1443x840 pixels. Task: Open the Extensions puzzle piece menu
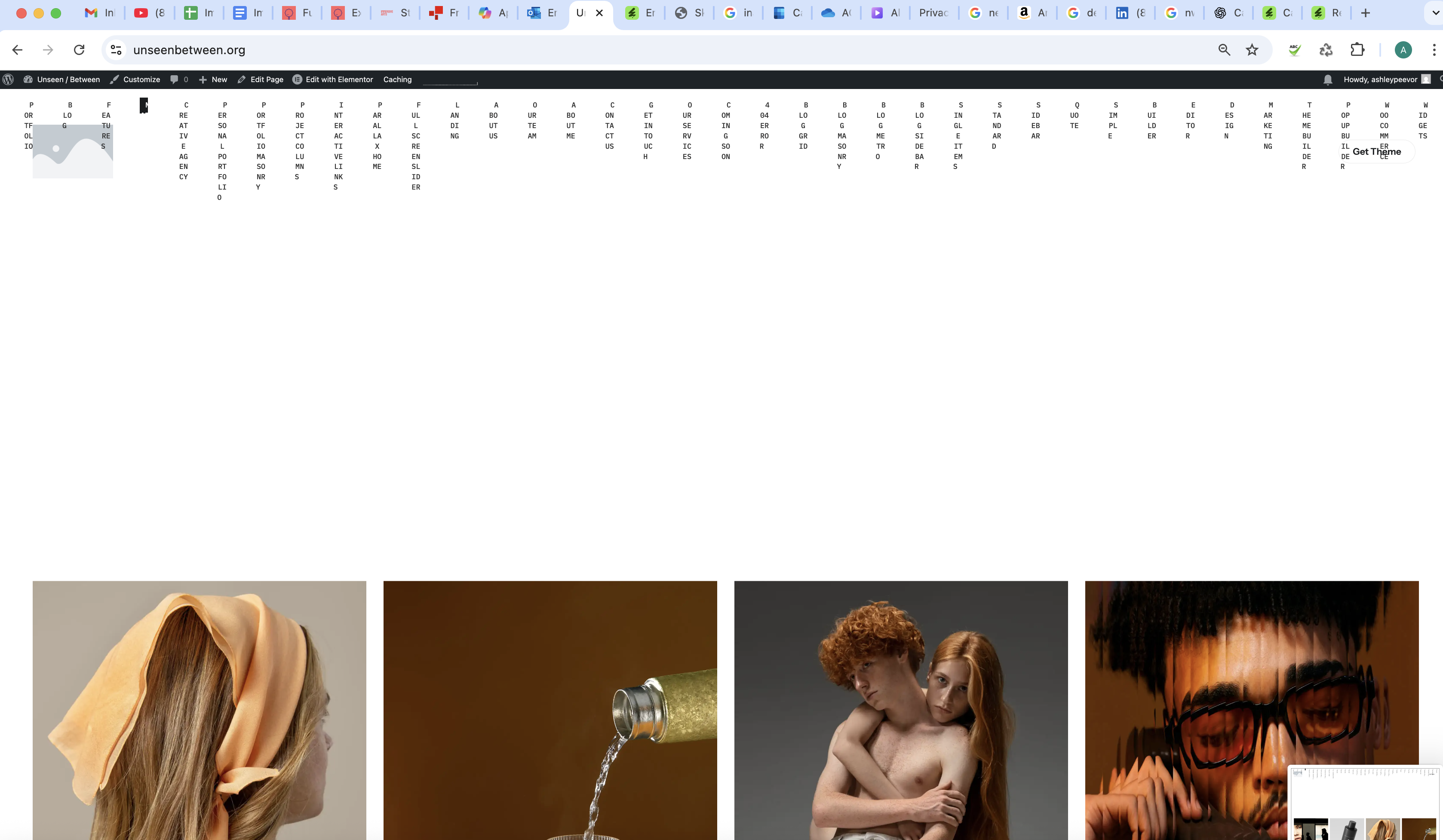tap(1357, 50)
